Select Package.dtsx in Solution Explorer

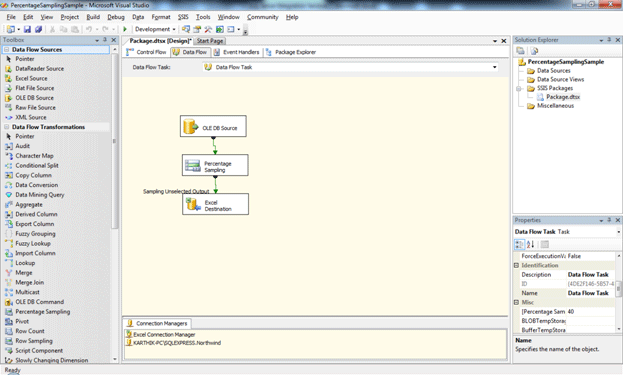(563, 97)
